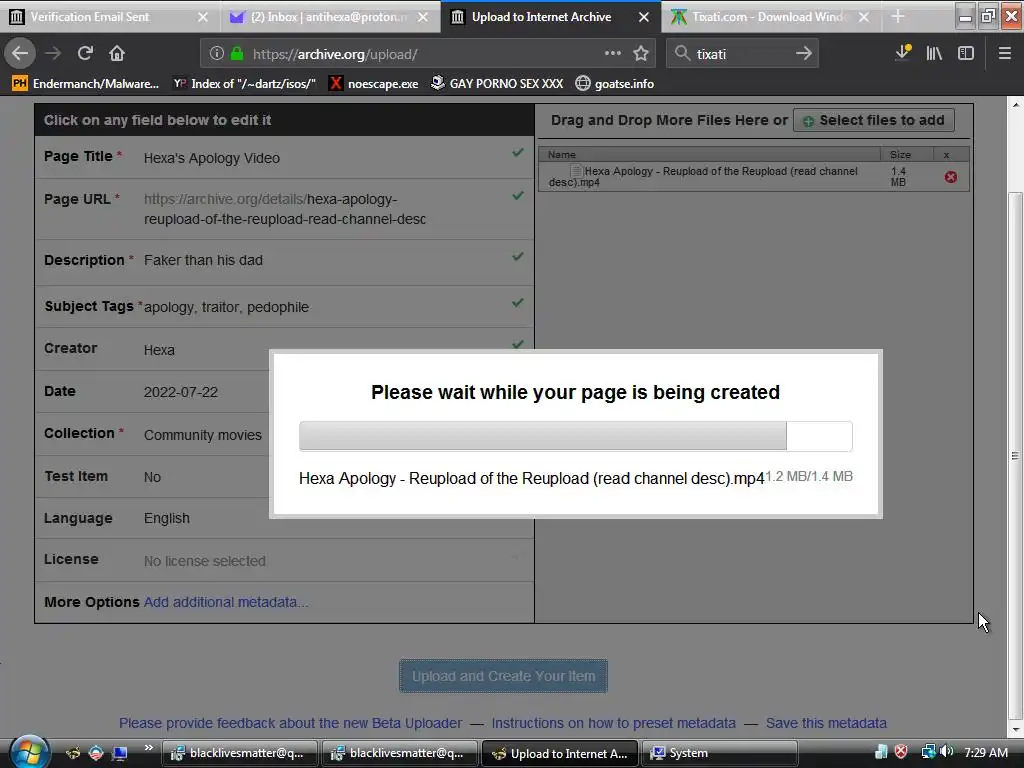Click the red security shield tray icon
Screen dimensions: 1024x768
(x=901, y=752)
